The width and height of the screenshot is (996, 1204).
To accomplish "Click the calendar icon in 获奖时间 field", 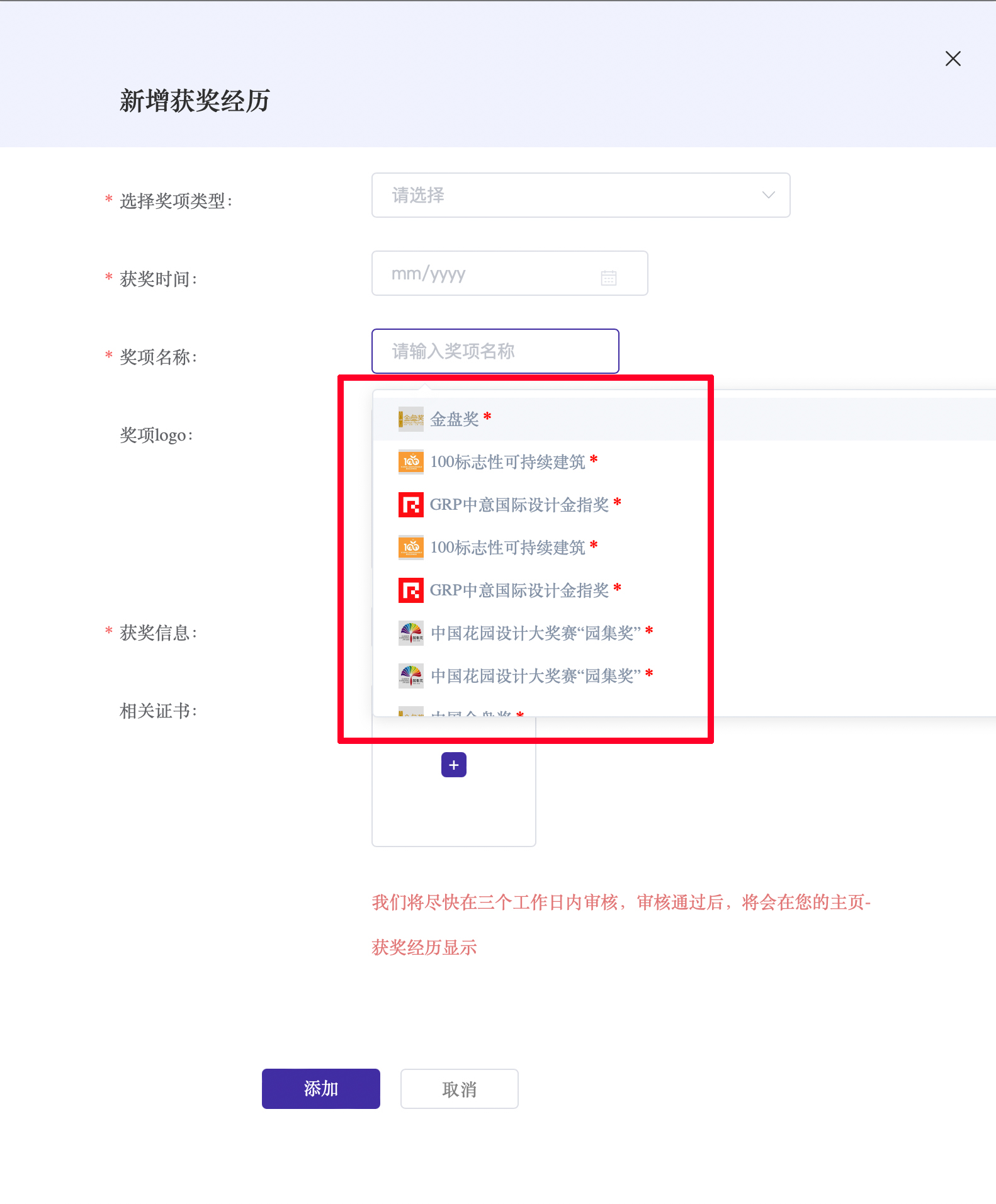I will (x=608, y=278).
